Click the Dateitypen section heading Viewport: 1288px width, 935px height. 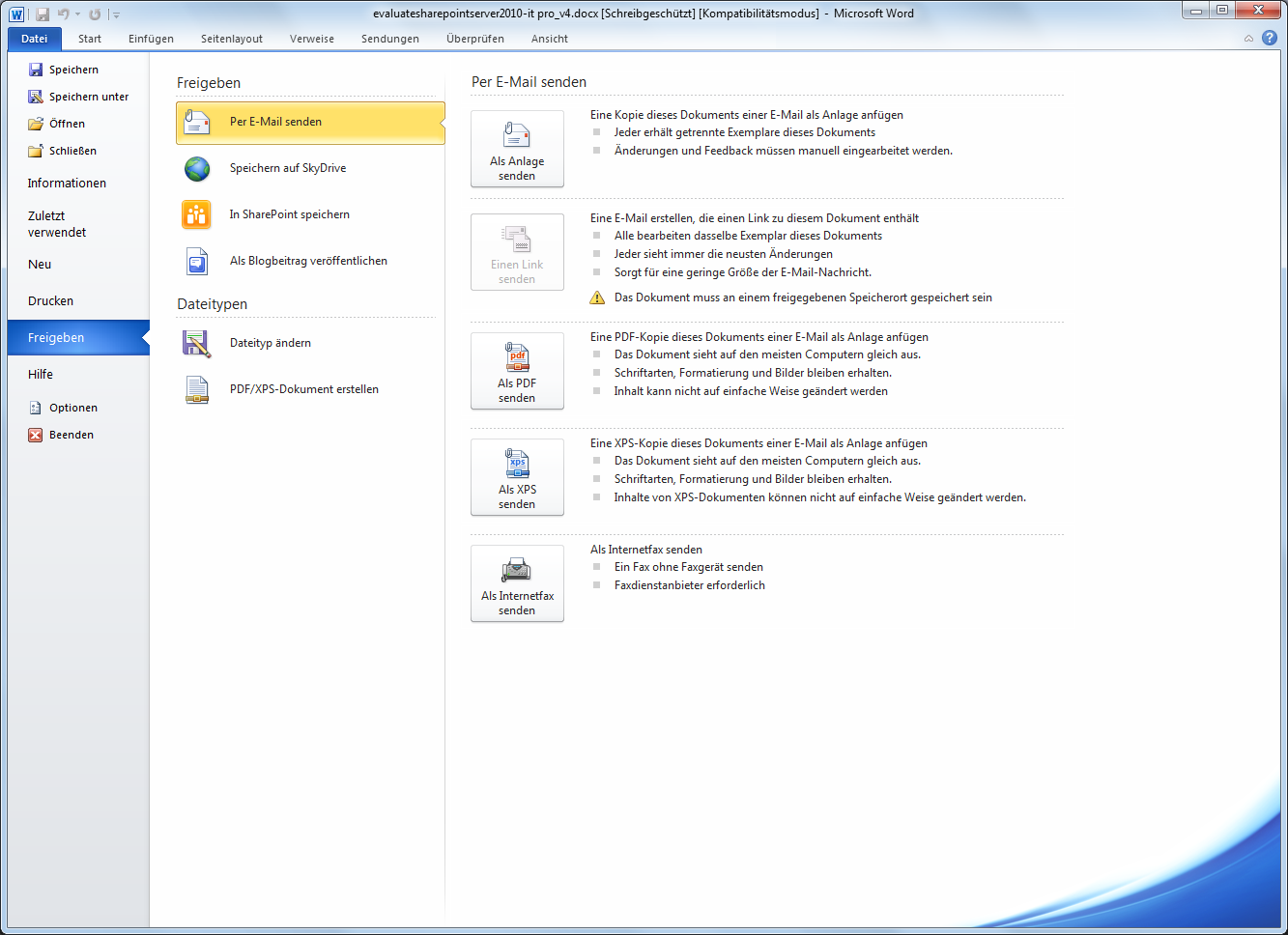click(213, 304)
